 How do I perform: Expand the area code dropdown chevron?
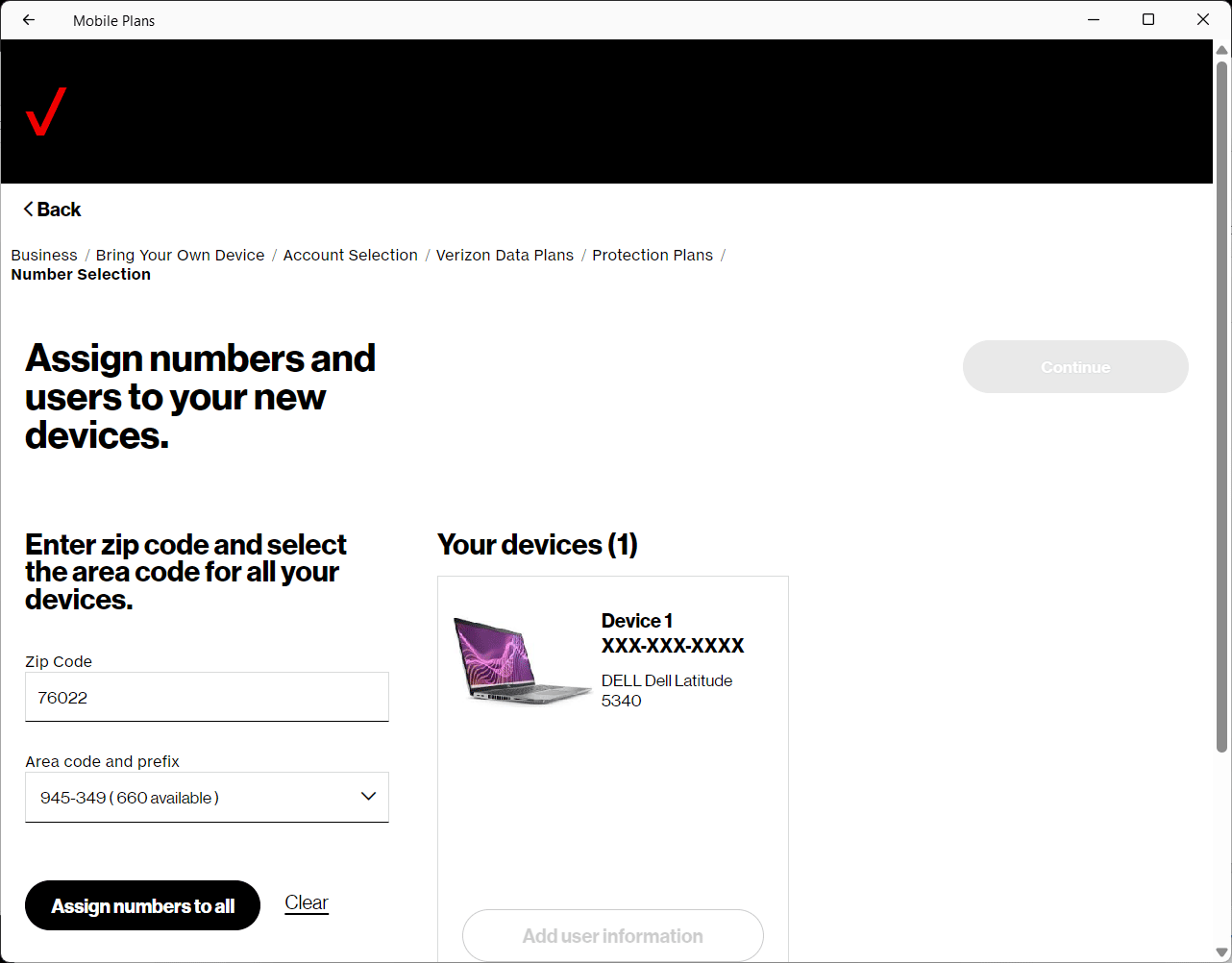pos(368,797)
